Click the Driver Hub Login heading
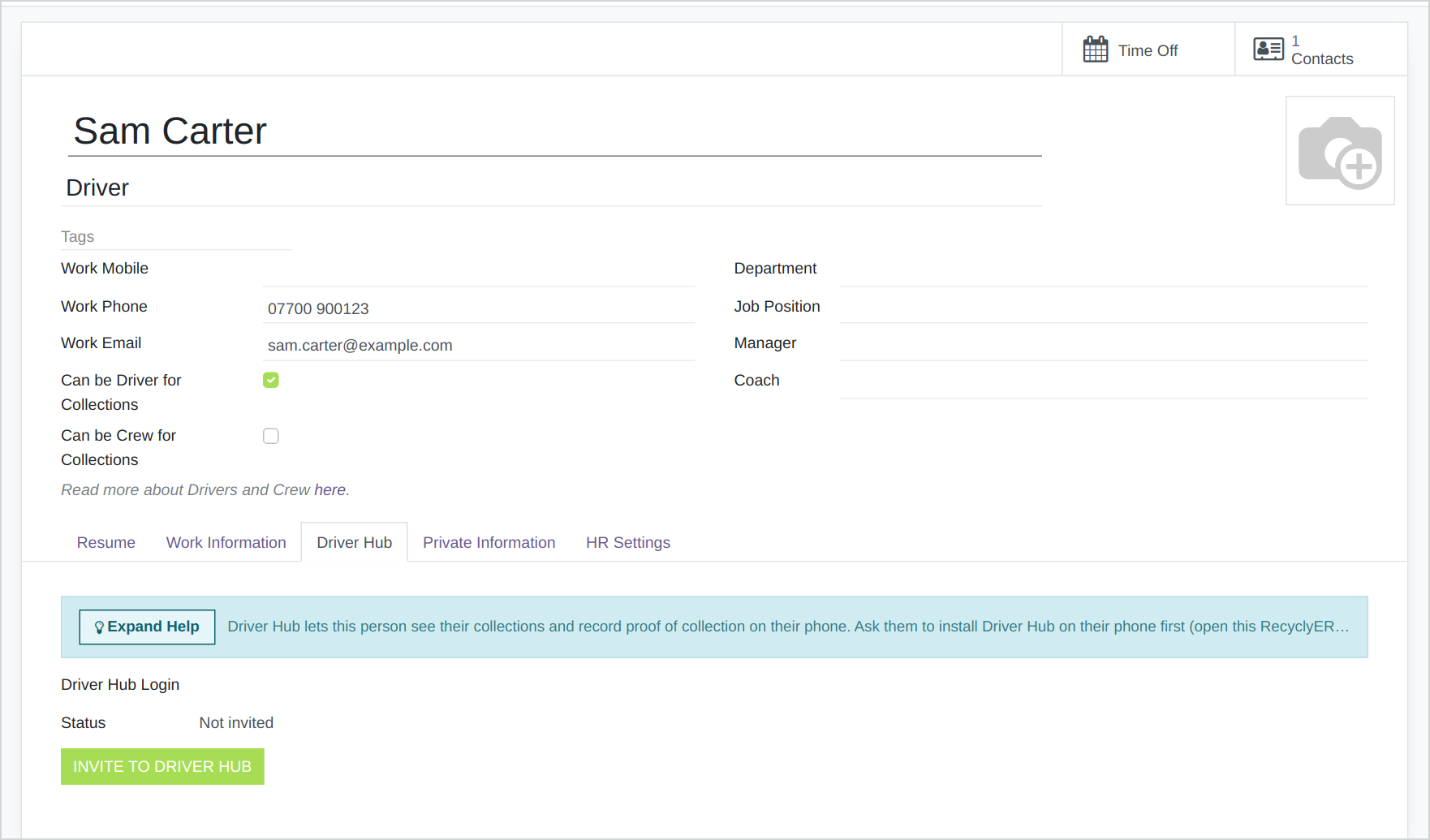 (x=120, y=684)
